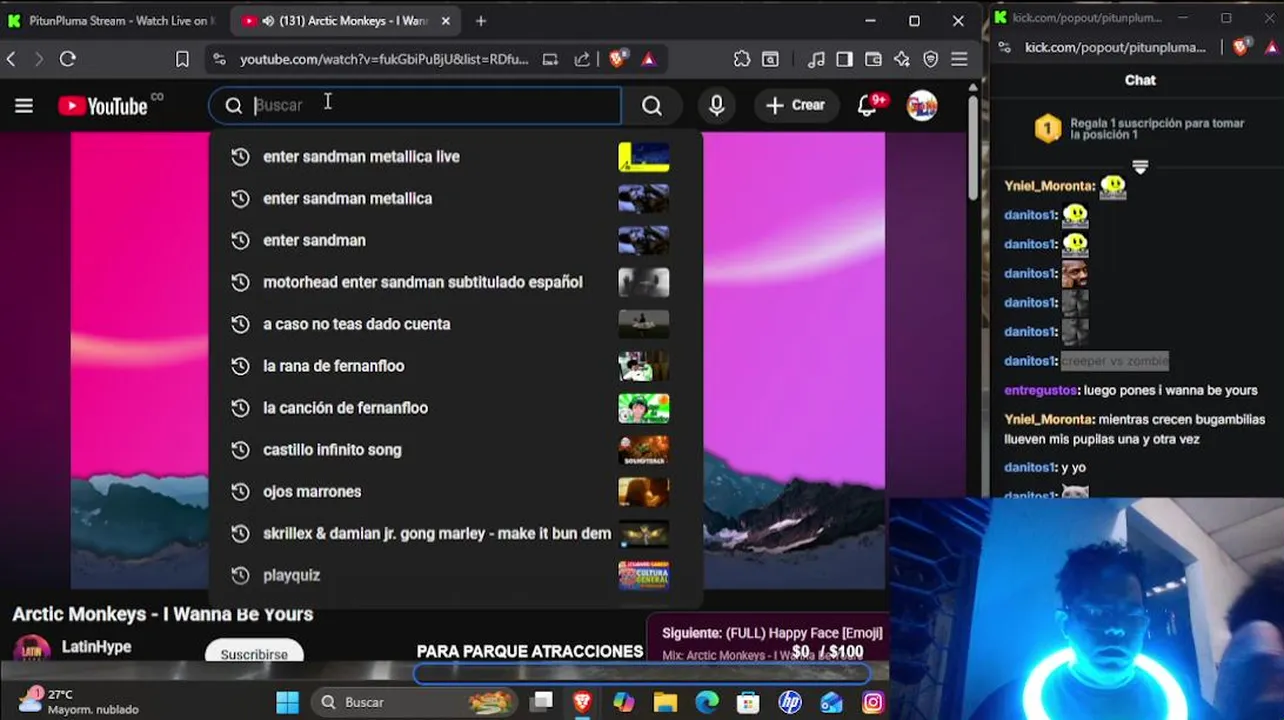This screenshot has width=1284, height=720.
Task: Open Windows Start menu
Action: [287, 703]
